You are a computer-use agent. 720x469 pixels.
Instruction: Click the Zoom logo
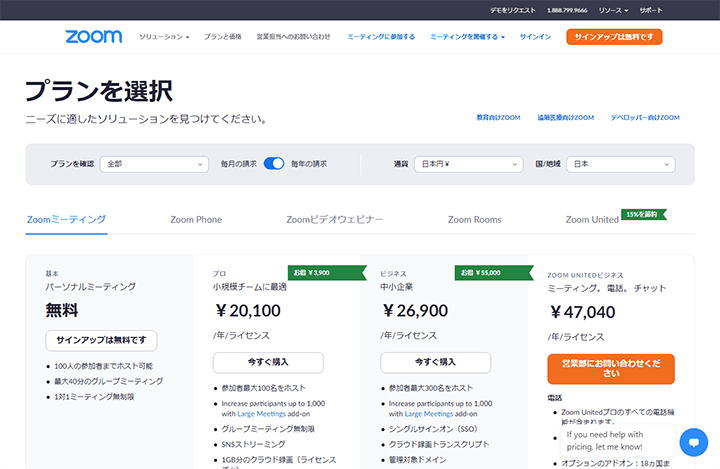coord(93,37)
